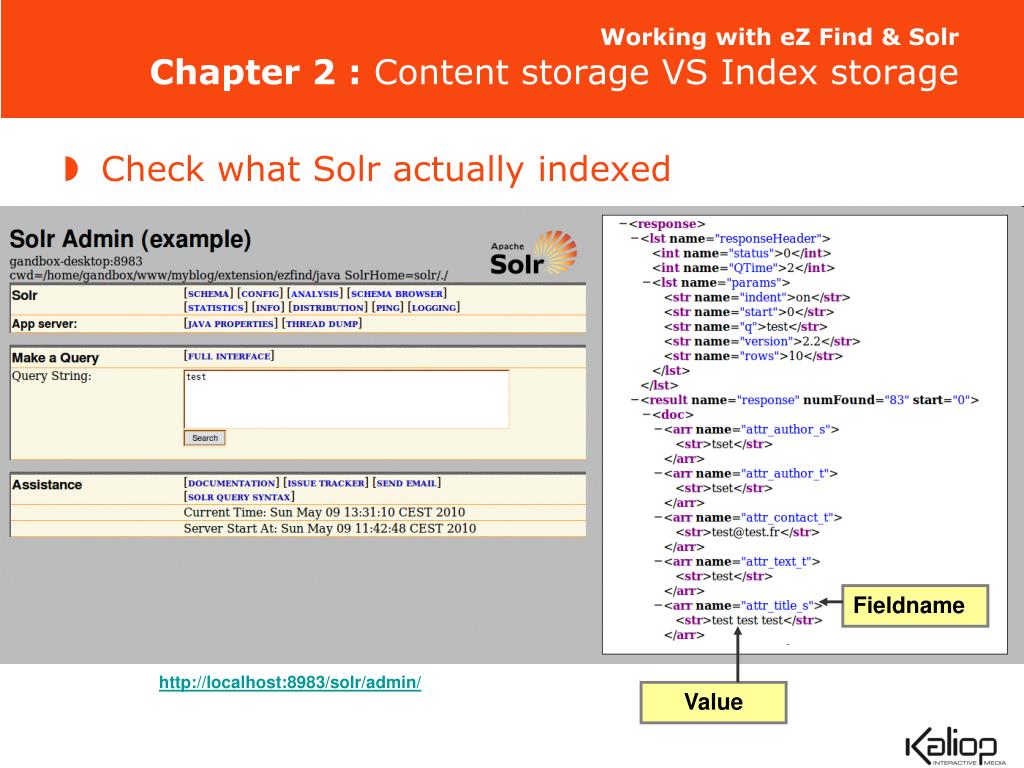The width and height of the screenshot is (1024, 768).
Task: Click the str name="indent" on line
Action: coord(757,297)
